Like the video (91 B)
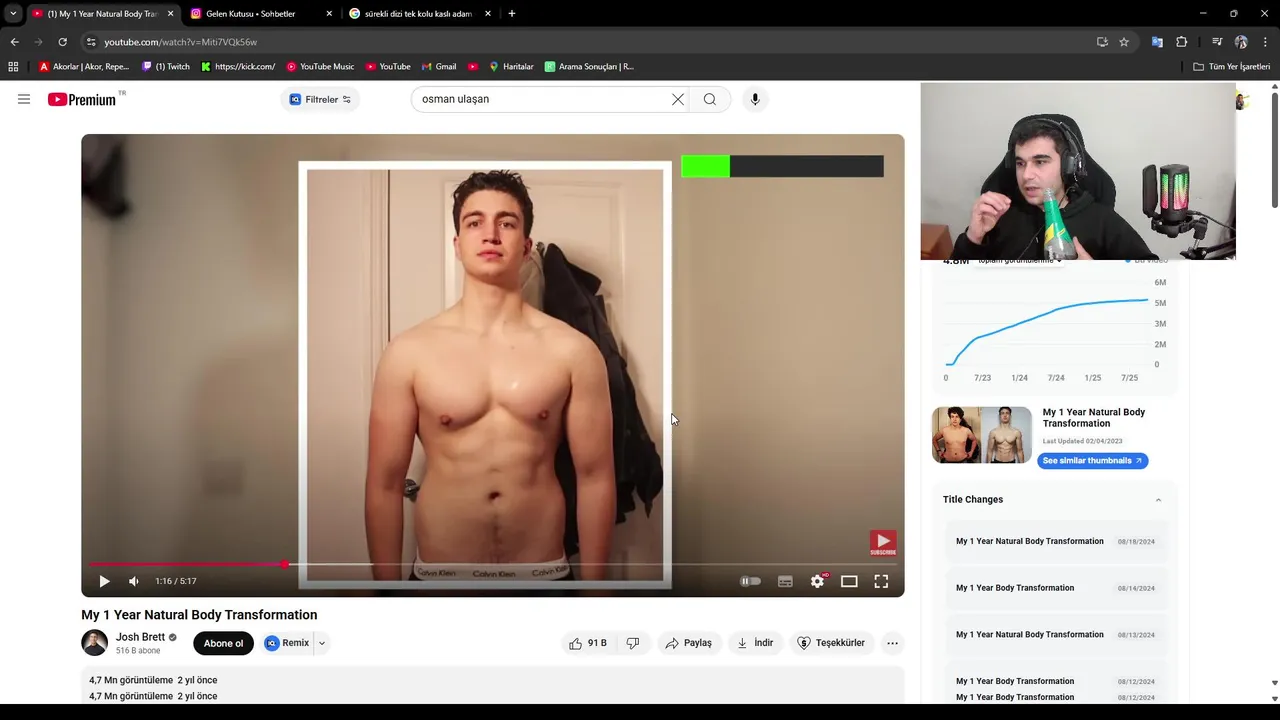This screenshot has height=720, width=1280. pyautogui.click(x=588, y=643)
